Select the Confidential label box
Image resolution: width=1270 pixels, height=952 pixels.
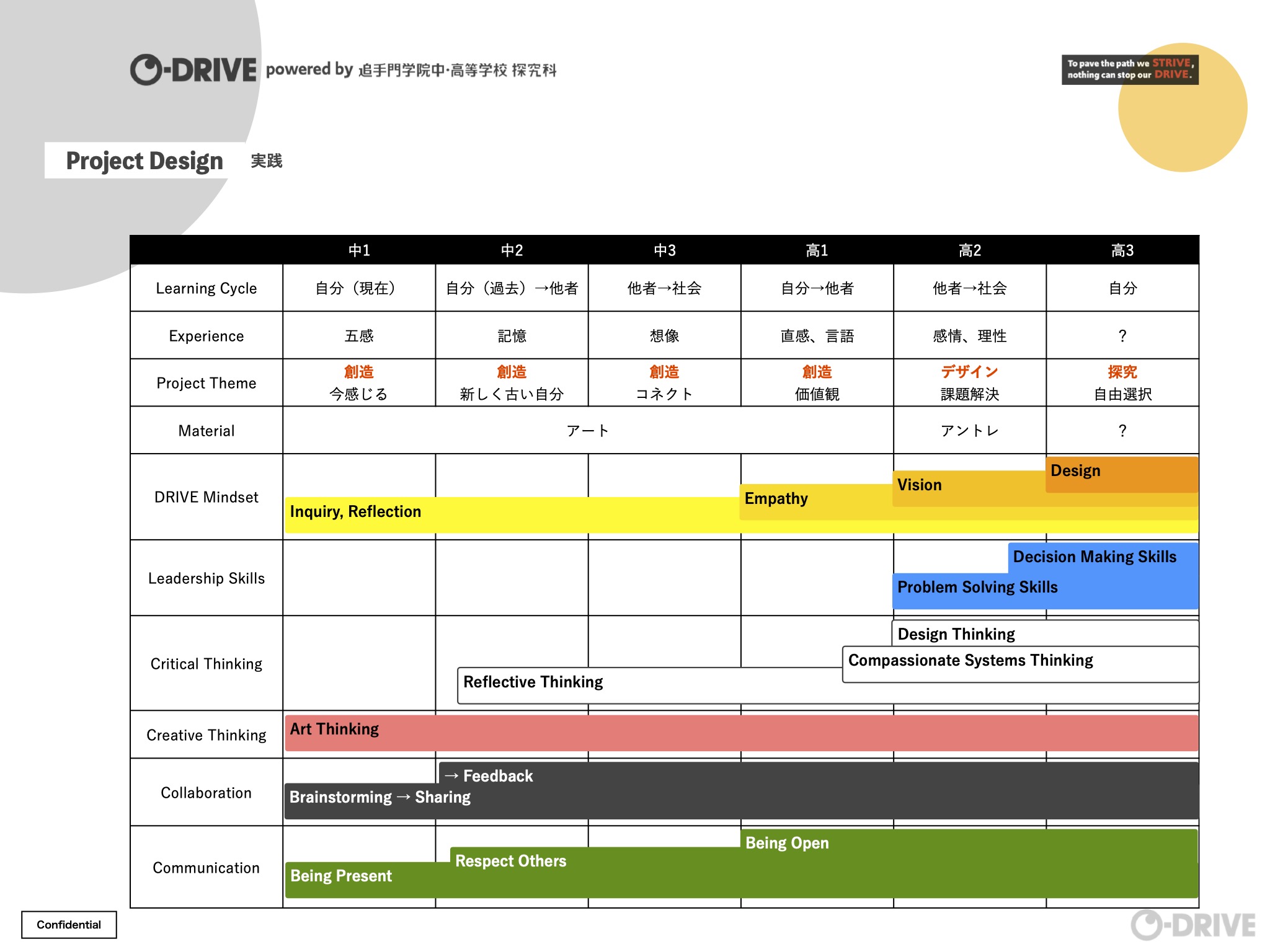coord(69,924)
